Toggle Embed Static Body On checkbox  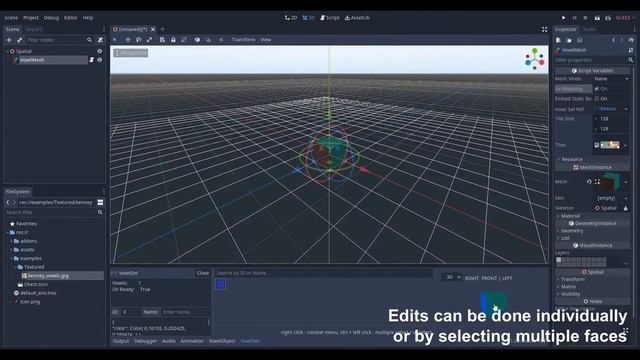pyautogui.click(x=597, y=99)
